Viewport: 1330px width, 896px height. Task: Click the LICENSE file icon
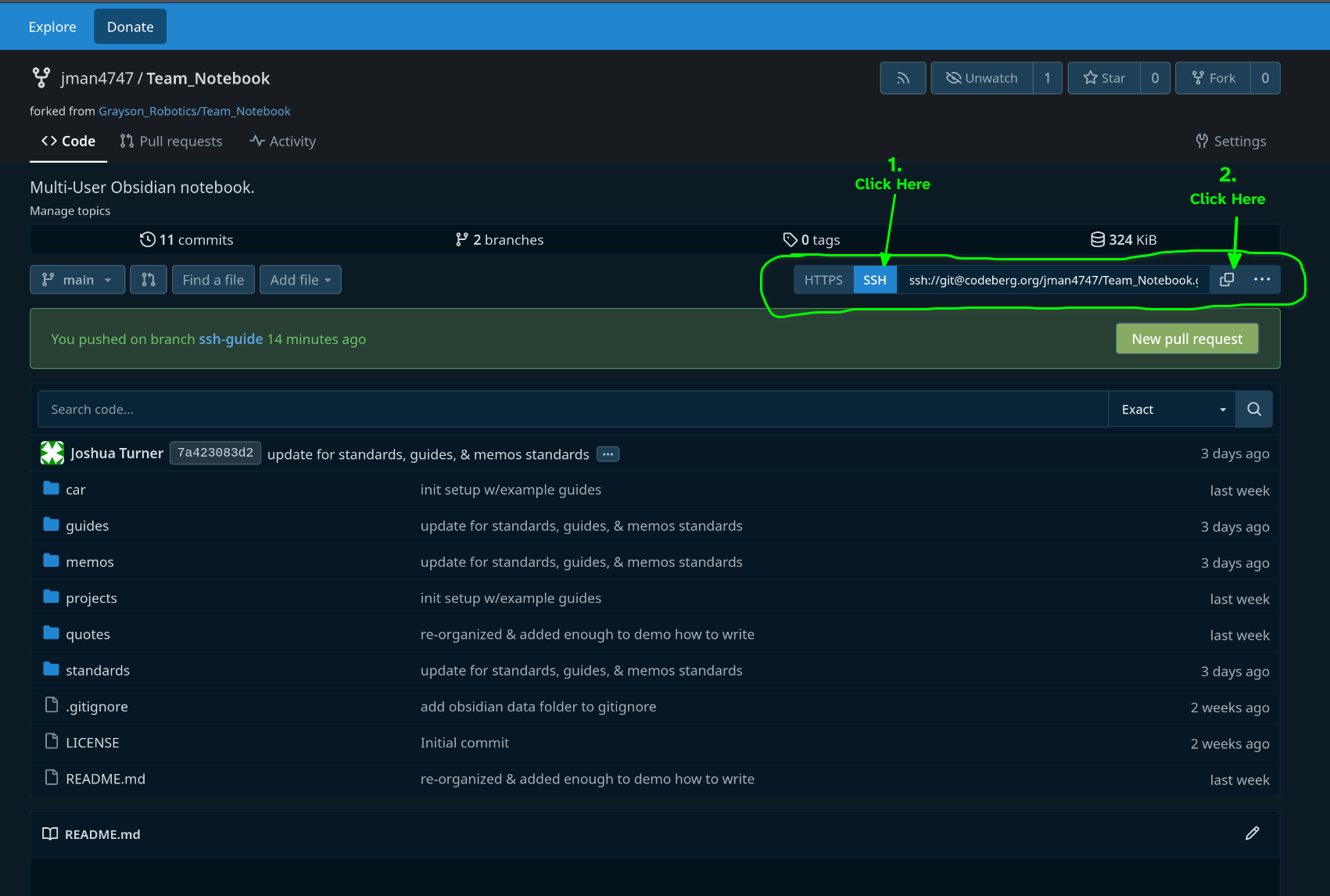pyautogui.click(x=52, y=741)
